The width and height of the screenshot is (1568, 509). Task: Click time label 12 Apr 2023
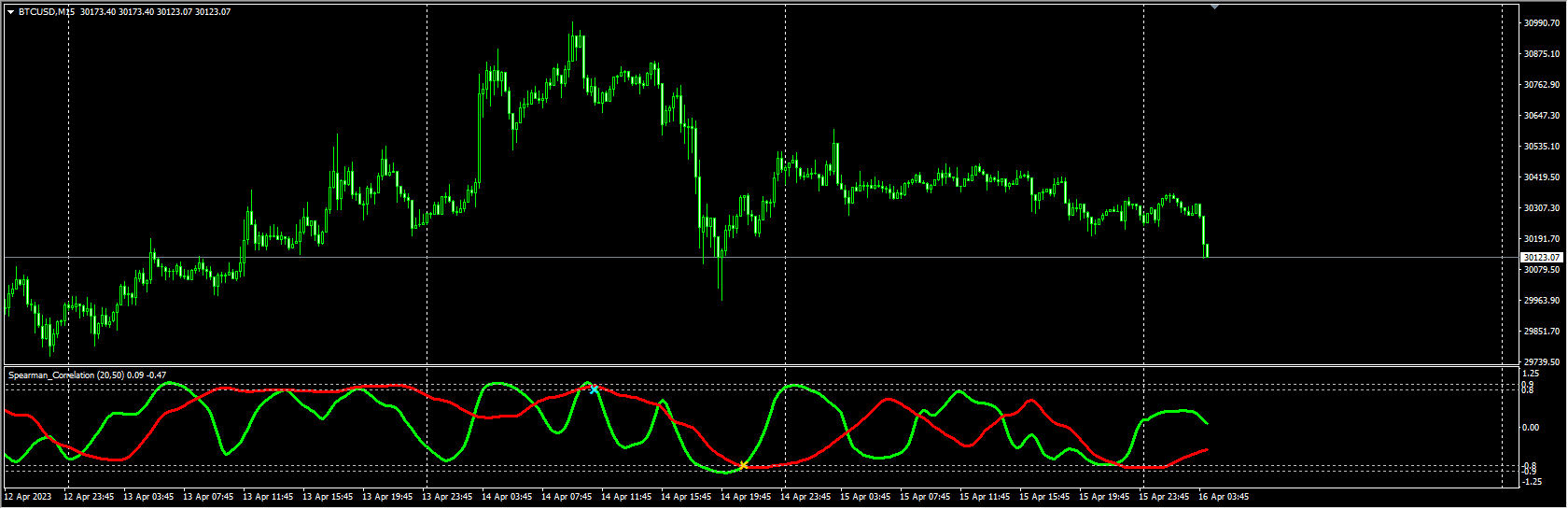click(28, 496)
